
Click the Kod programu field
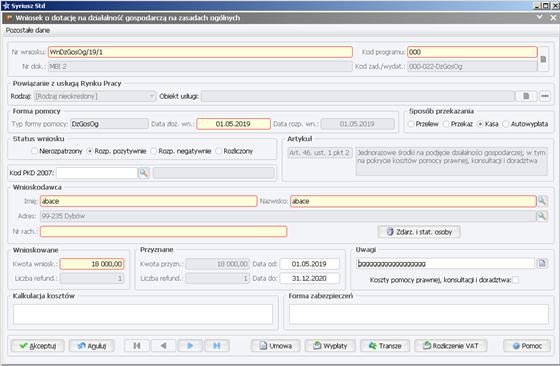472,52
